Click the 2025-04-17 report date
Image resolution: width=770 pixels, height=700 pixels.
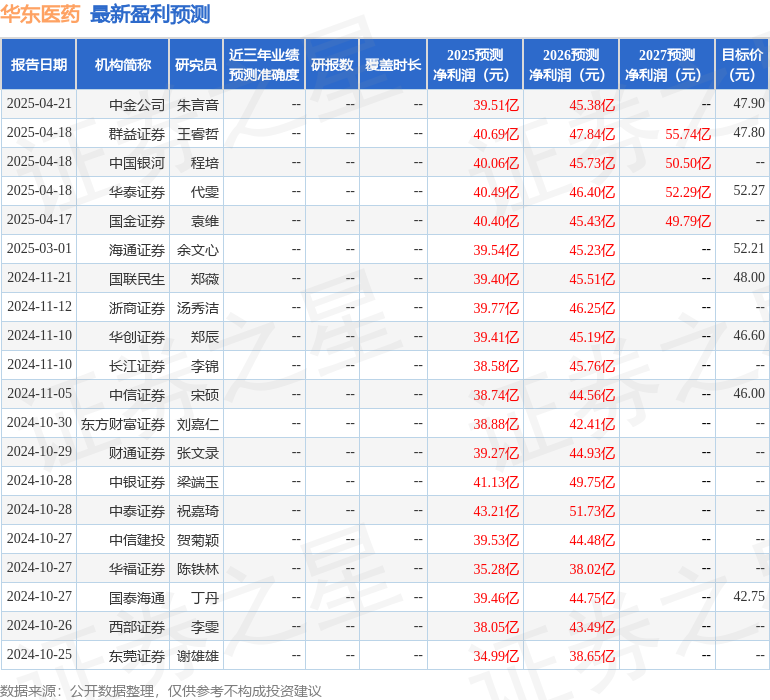click(x=39, y=219)
